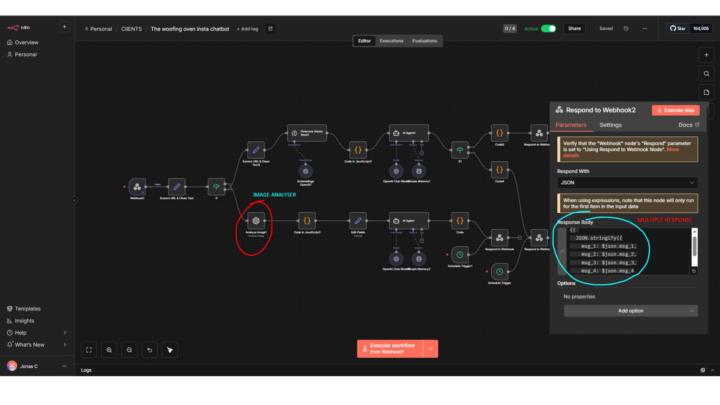Switch to the Editor tab

coord(364,41)
